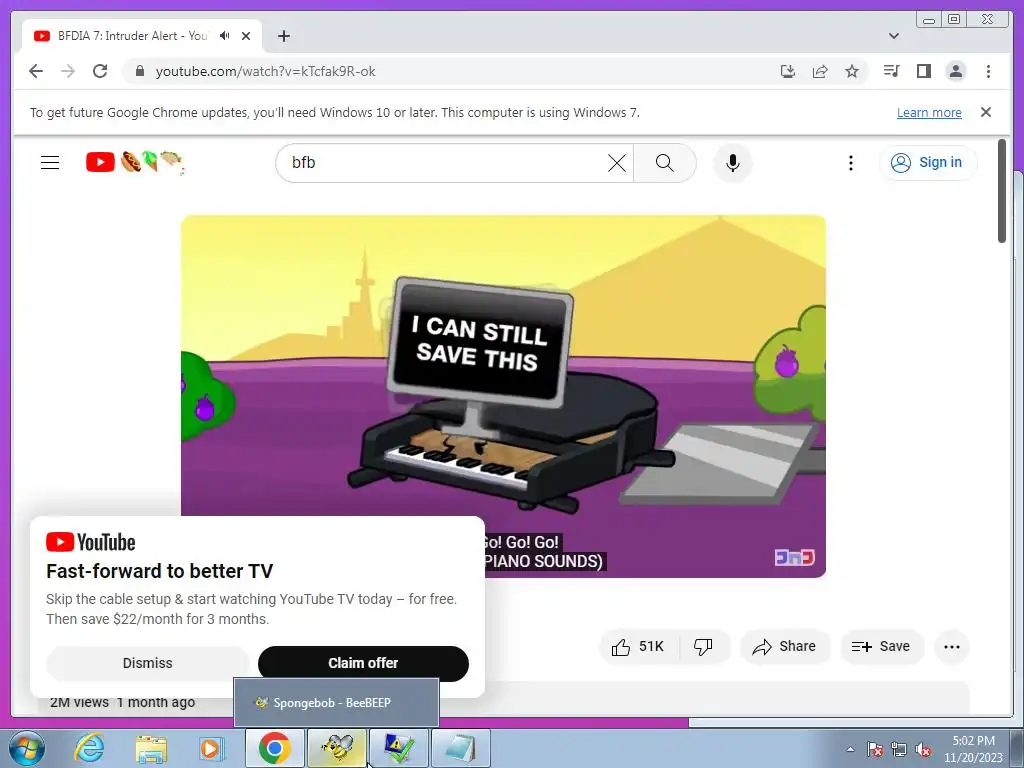1024x768 pixels.
Task: Click the BeeBEEP bee taskbar icon
Action: 337,748
